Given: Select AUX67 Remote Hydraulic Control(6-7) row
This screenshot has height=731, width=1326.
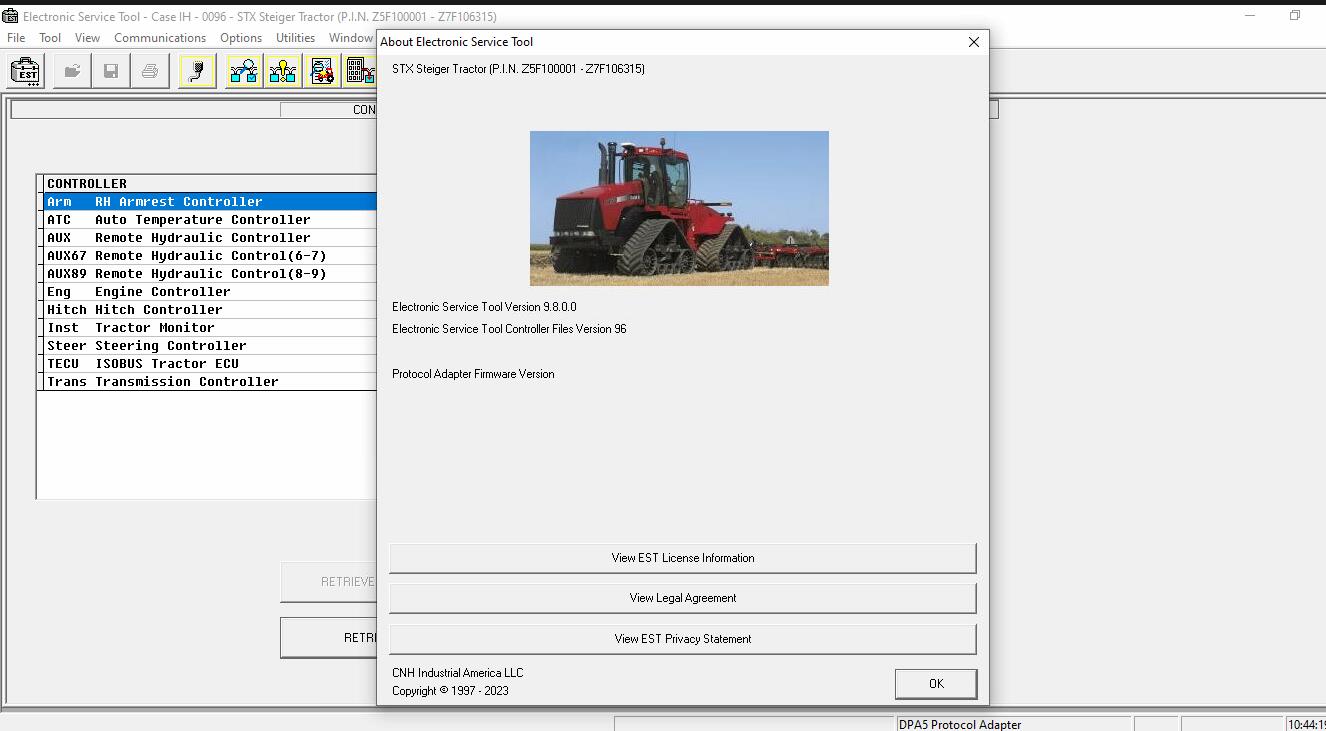Looking at the screenshot, I should coord(209,256).
